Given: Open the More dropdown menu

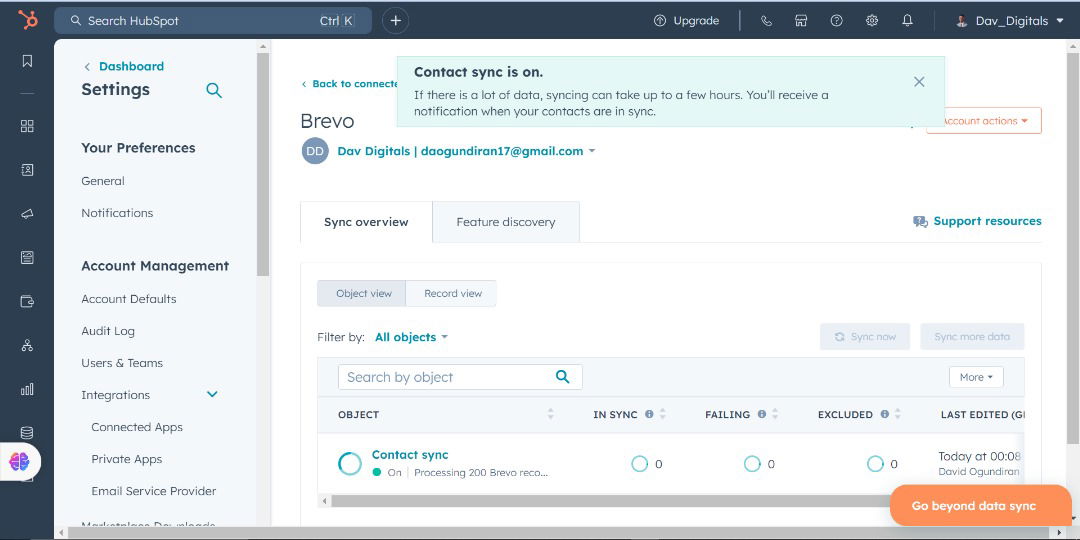Looking at the screenshot, I should (975, 377).
